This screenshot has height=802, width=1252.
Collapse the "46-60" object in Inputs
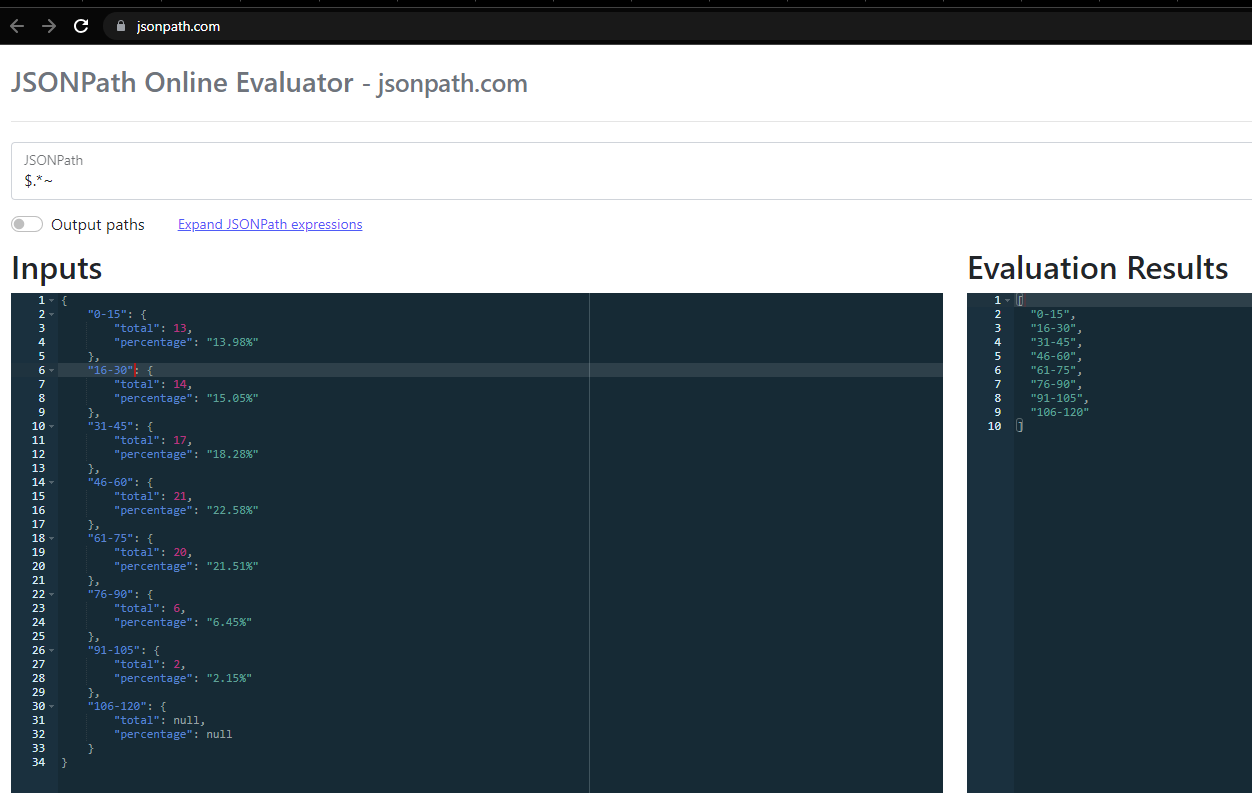point(49,481)
